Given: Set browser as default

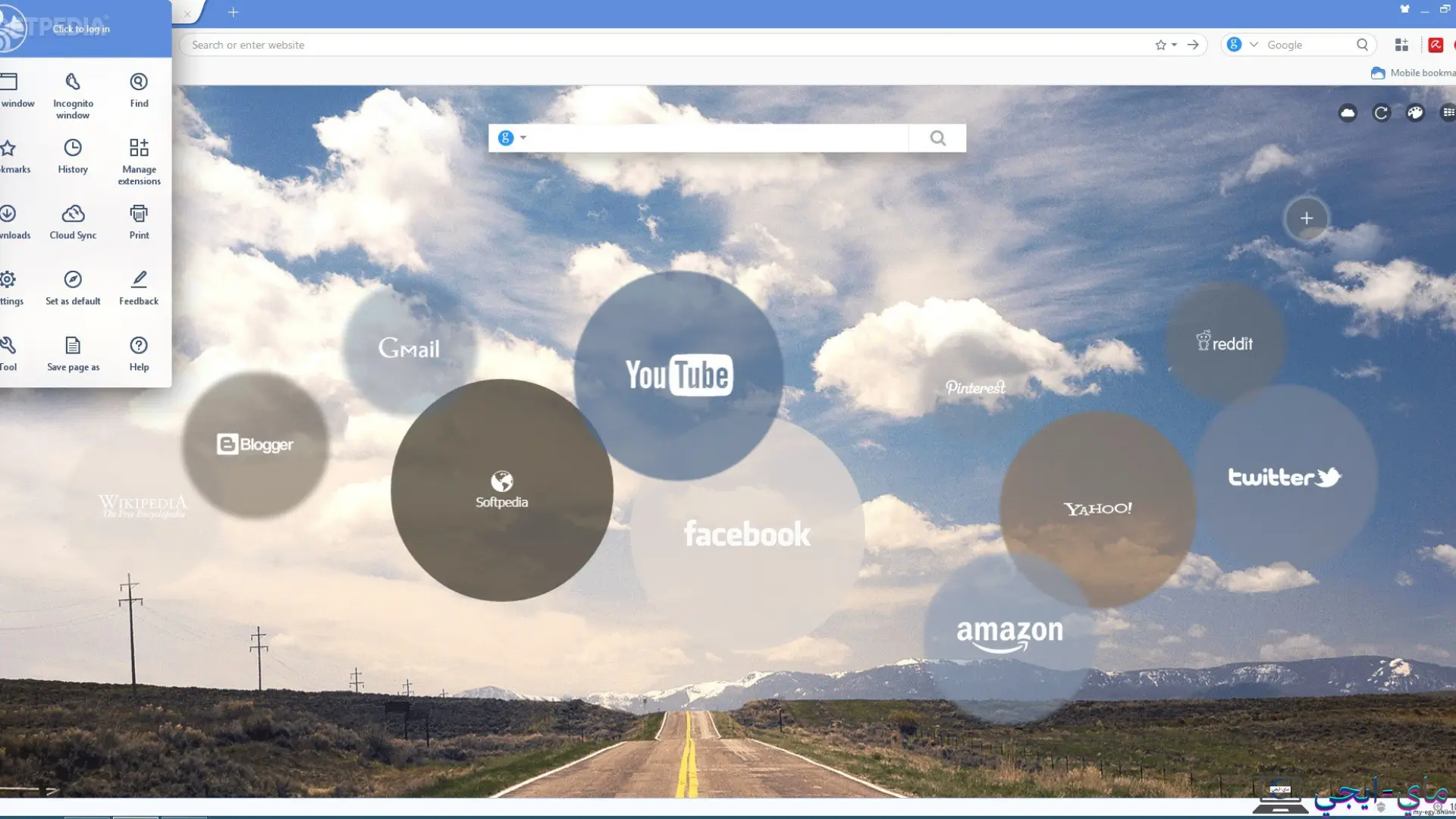Looking at the screenshot, I should click(x=73, y=287).
